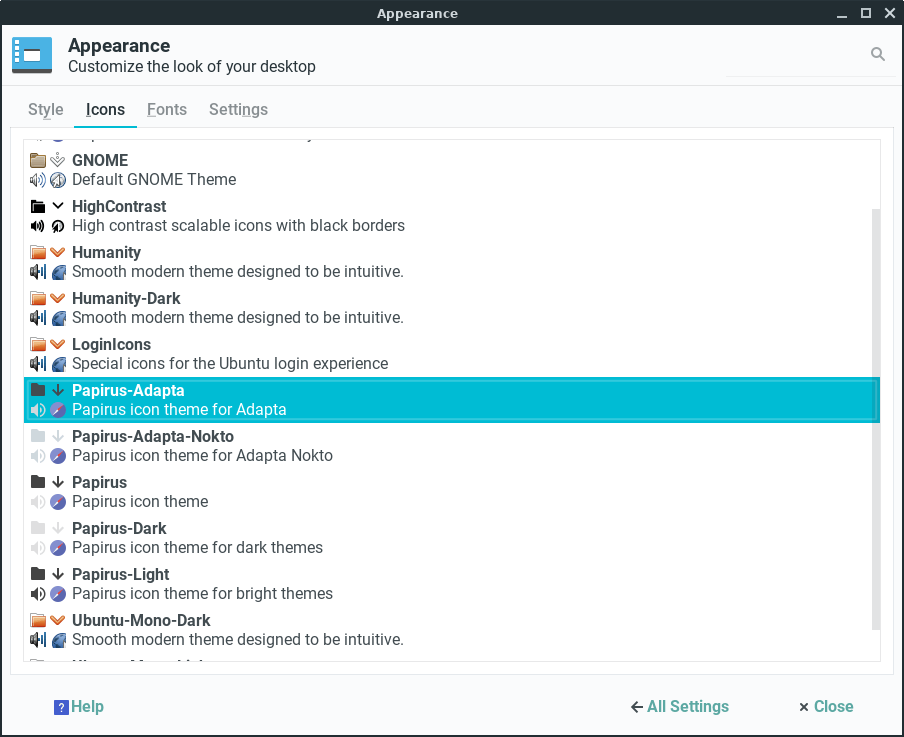Click the GNOME theme folder preview icon
Image resolution: width=904 pixels, height=737 pixels.
(x=38, y=160)
